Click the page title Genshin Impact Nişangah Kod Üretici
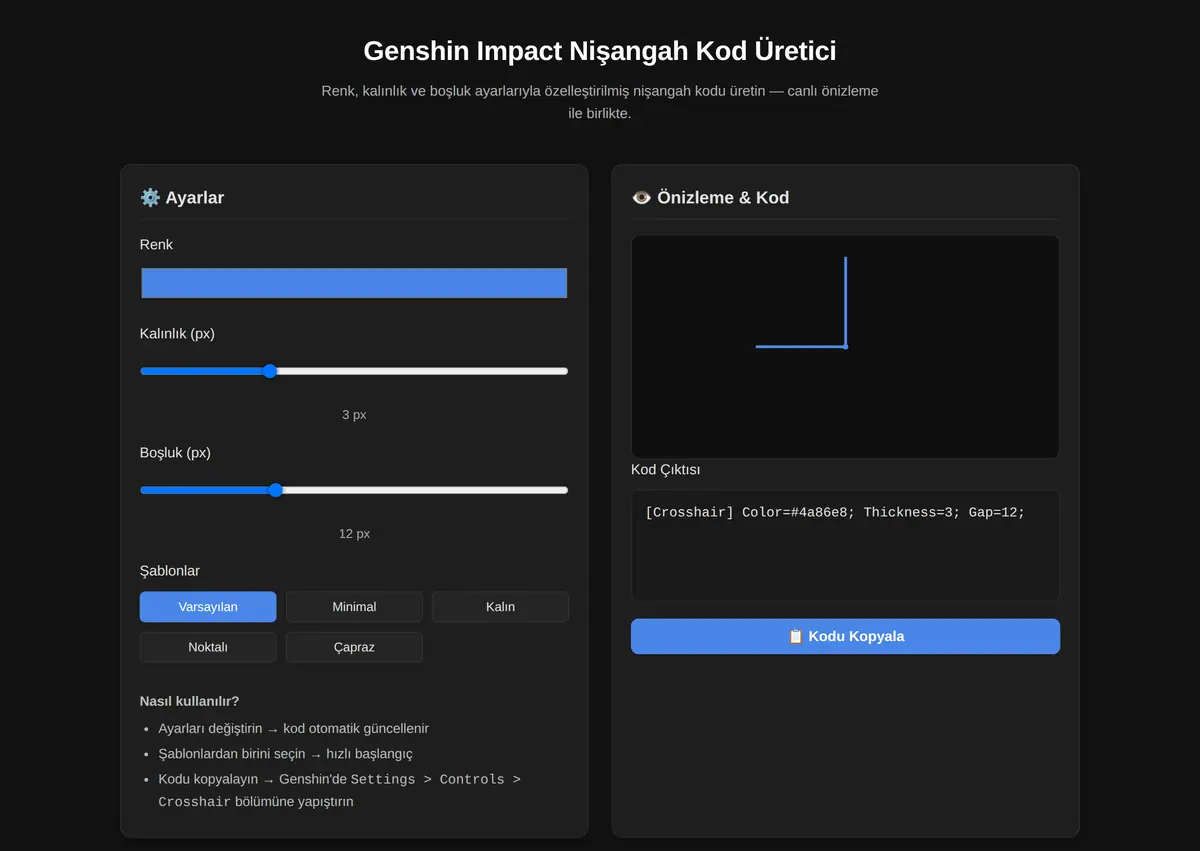The height and width of the screenshot is (851, 1200). coord(600,51)
